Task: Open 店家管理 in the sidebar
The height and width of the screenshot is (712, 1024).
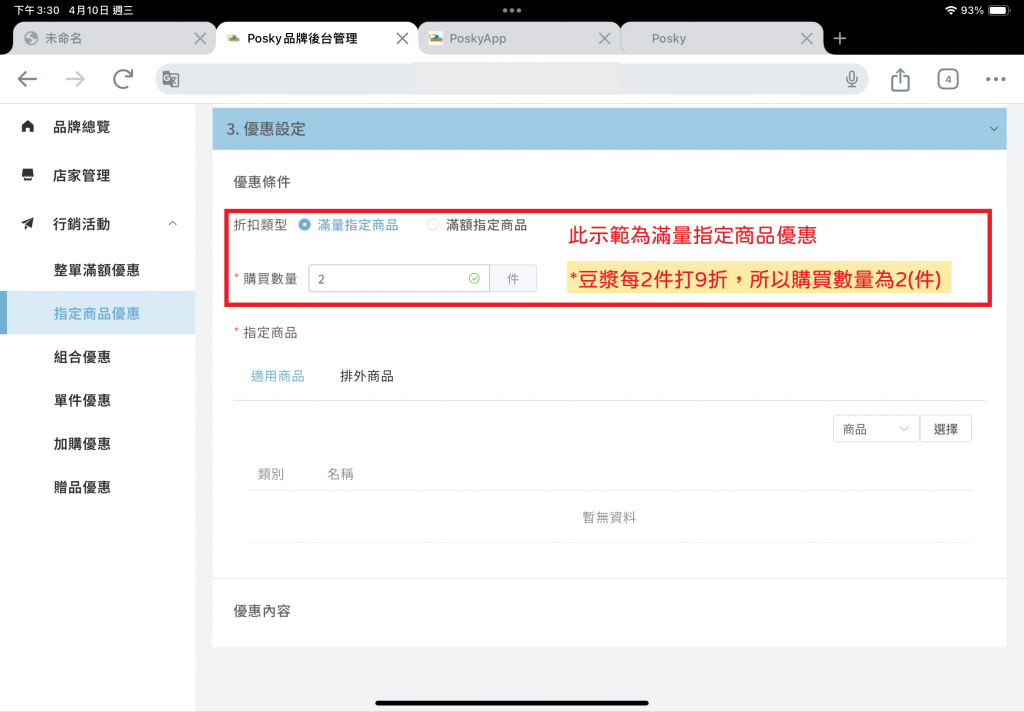Action: coord(82,175)
